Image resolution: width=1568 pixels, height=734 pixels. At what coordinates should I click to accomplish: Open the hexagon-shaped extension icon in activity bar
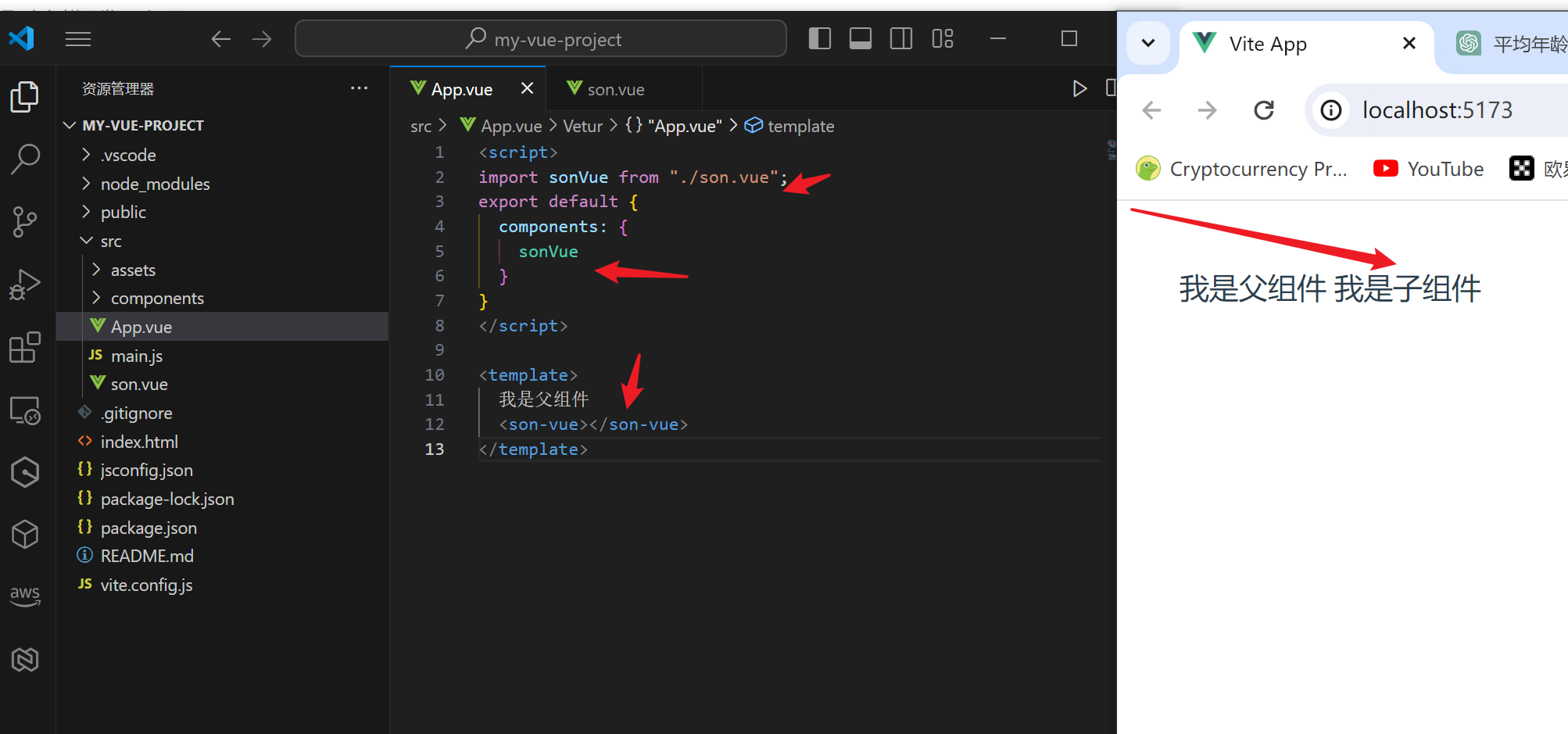25,472
